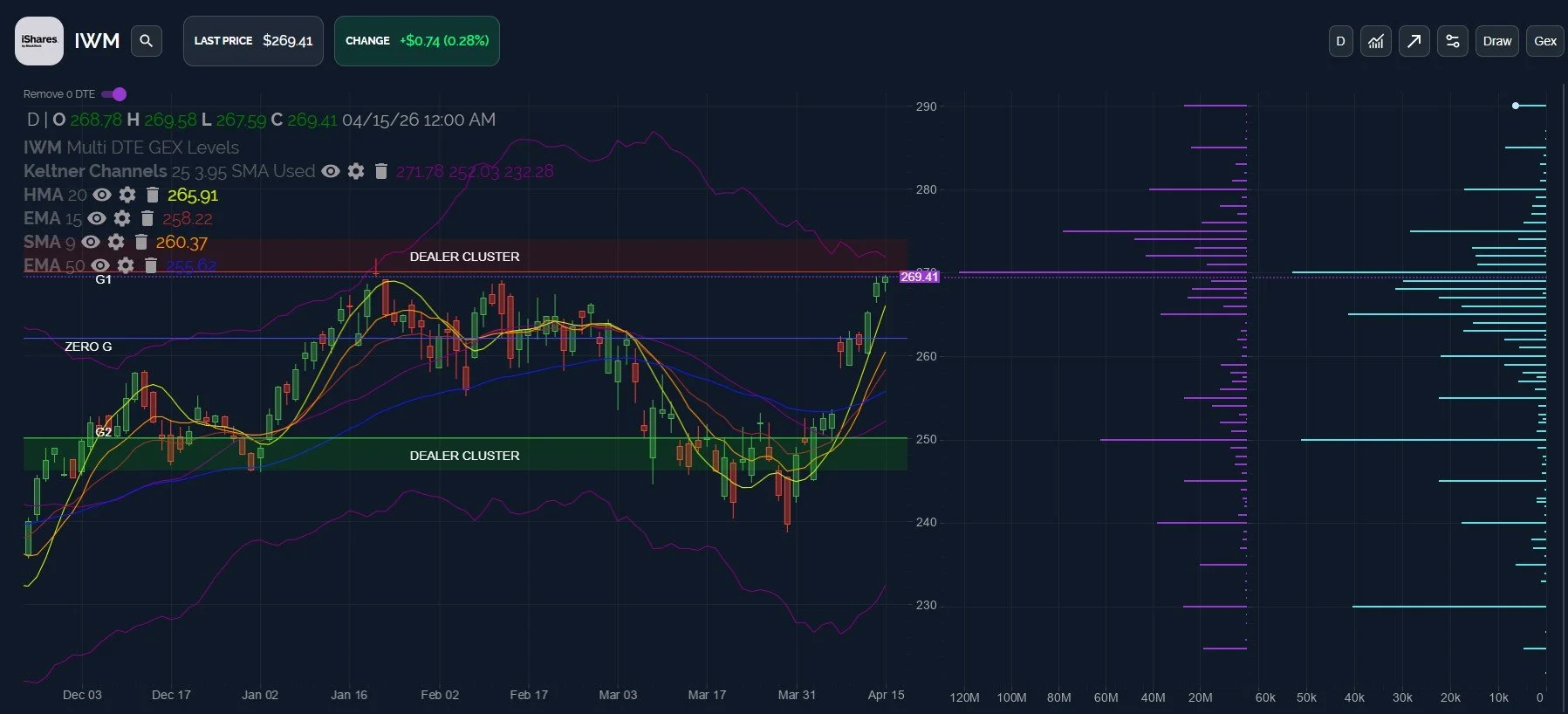Delete the Keltner Channels indicator

[x=380, y=171]
